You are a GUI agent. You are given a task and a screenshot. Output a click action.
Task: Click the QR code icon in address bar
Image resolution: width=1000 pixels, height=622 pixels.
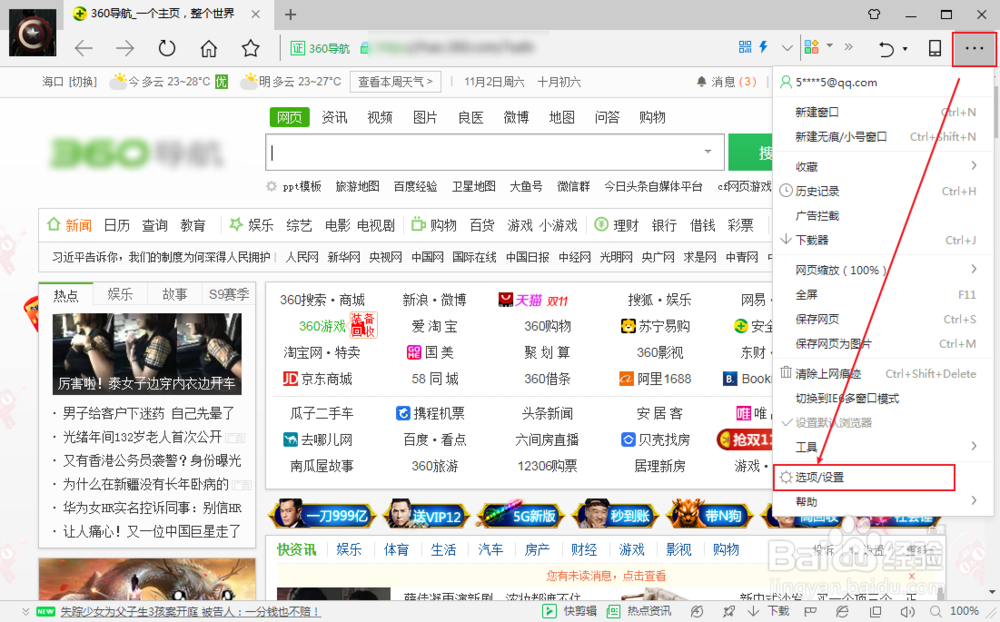(745, 47)
